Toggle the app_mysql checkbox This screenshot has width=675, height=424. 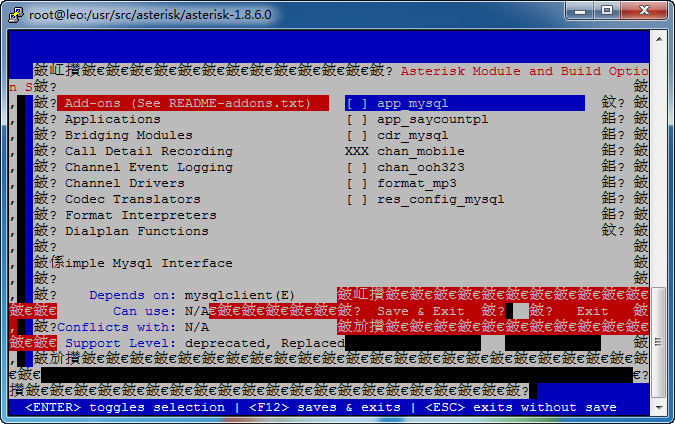(x=357, y=103)
